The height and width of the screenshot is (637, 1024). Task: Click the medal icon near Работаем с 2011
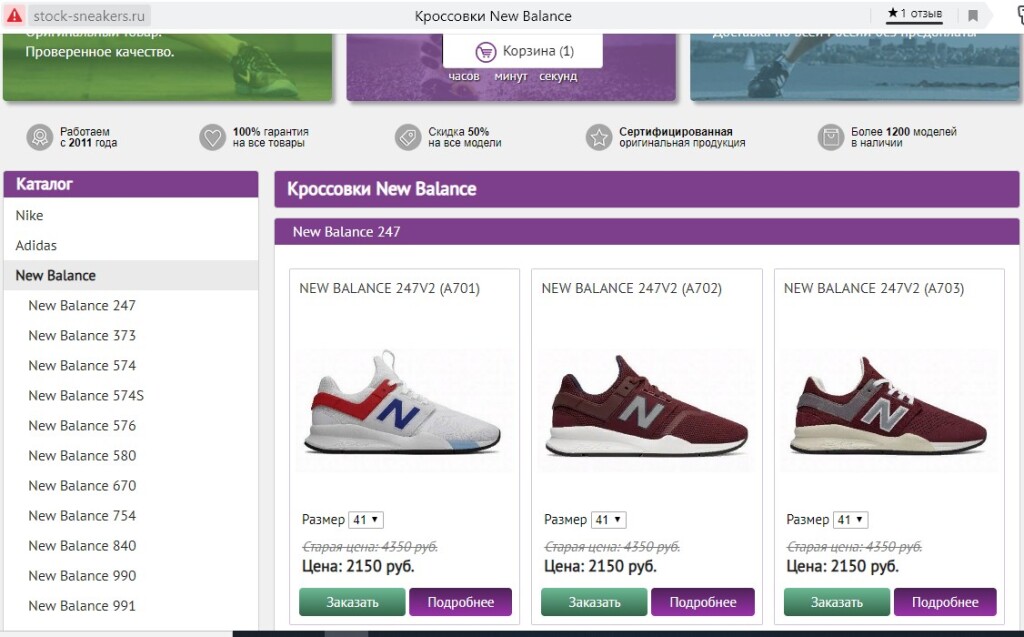coord(39,137)
